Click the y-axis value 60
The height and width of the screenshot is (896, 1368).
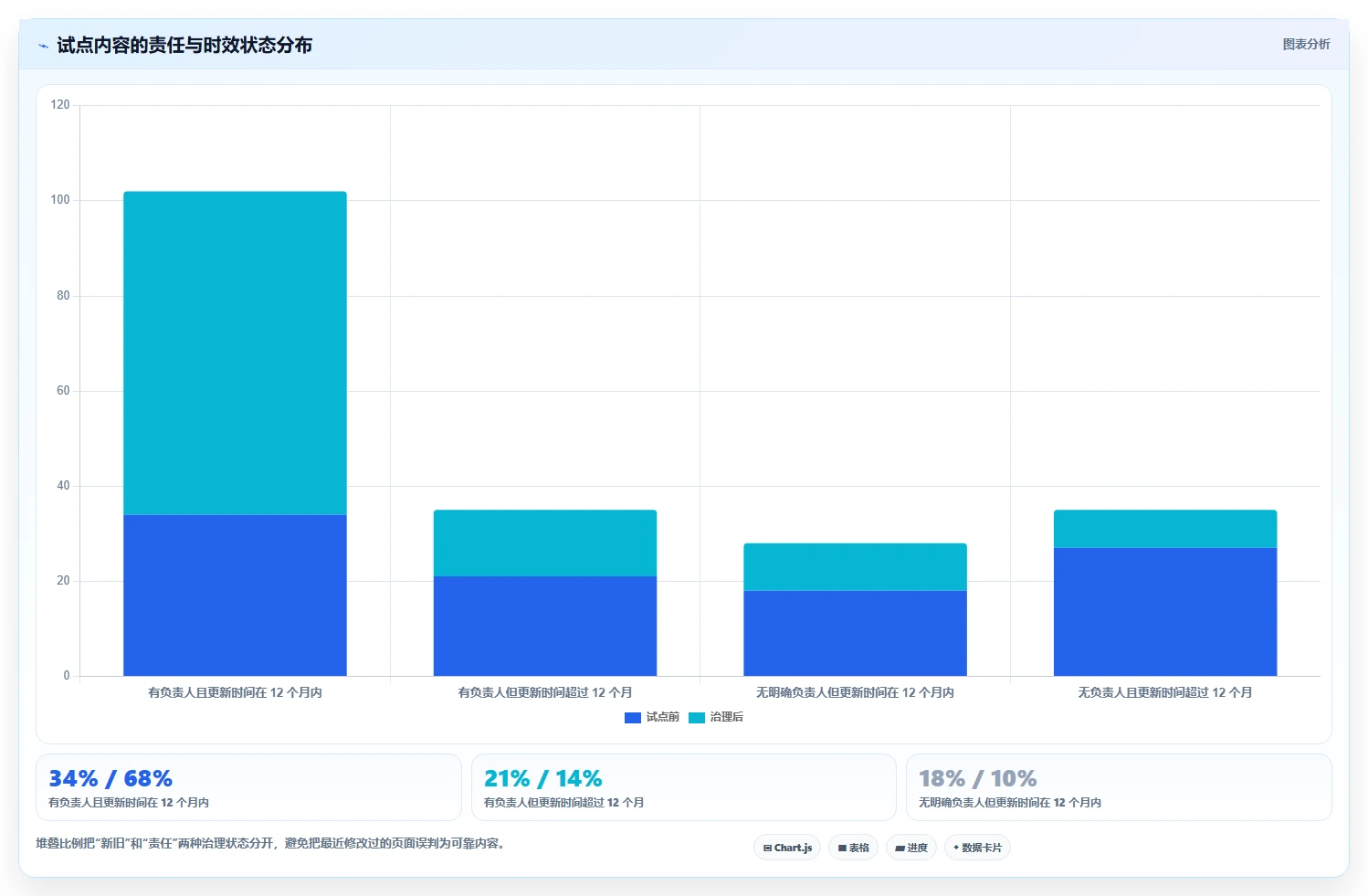coord(63,391)
